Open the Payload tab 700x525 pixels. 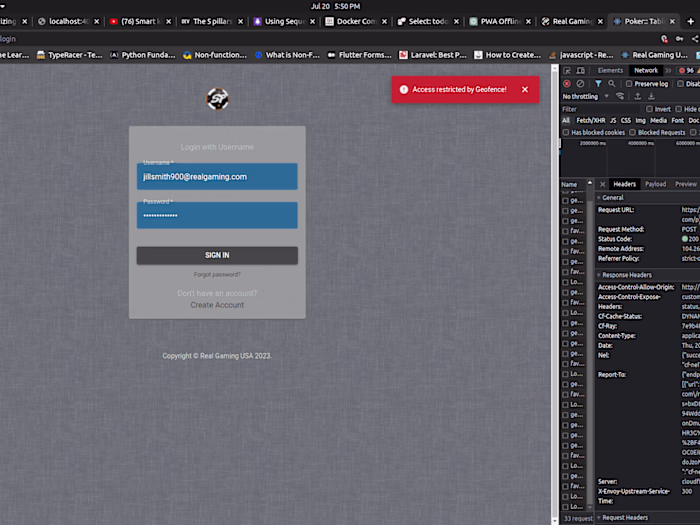point(655,184)
